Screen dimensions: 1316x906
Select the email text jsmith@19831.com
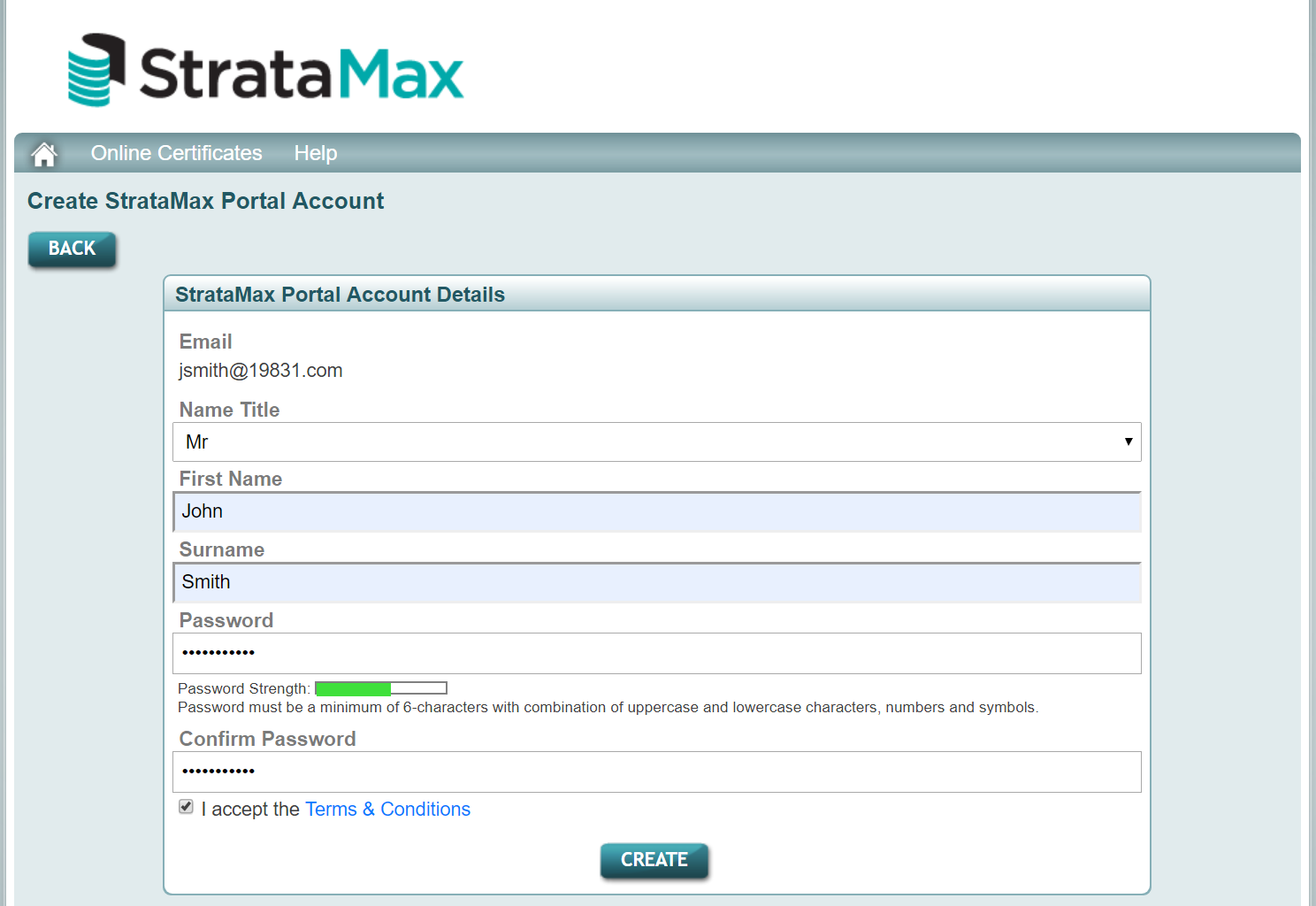click(x=261, y=371)
